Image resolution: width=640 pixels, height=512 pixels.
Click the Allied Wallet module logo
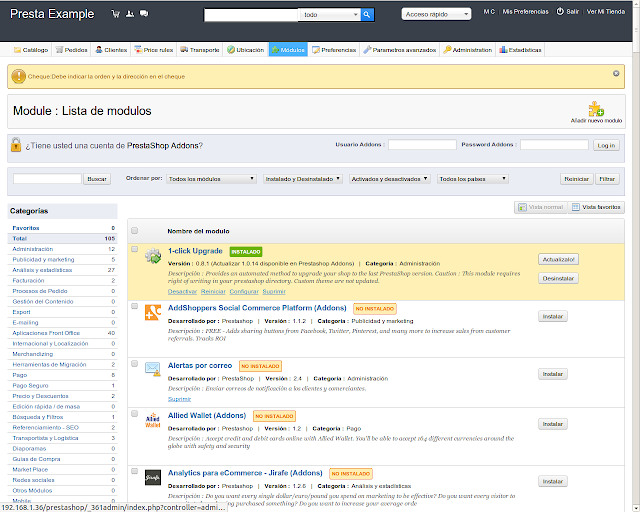pyautogui.click(x=153, y=420)
